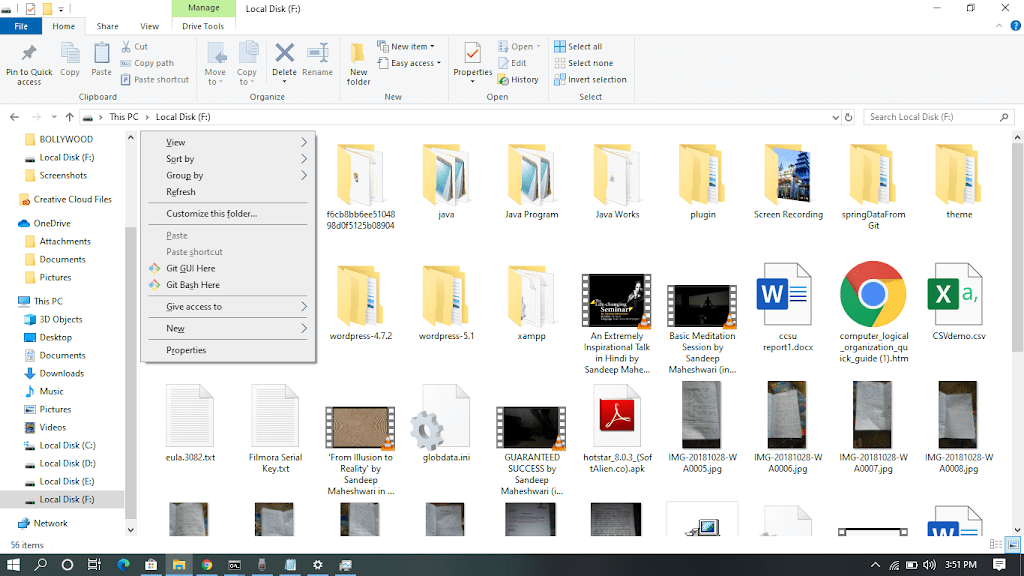Switch to the View ribbon tab
The width and height of the screenshot is (1024, 576).
tap(149, 26)
